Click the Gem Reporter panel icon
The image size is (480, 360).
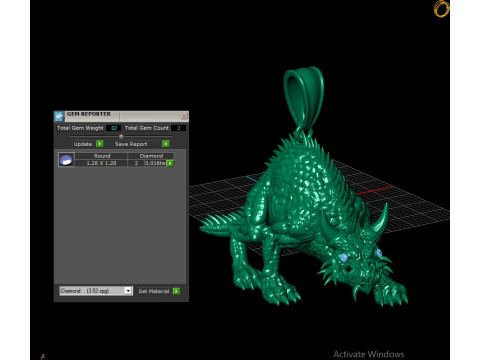59,116
